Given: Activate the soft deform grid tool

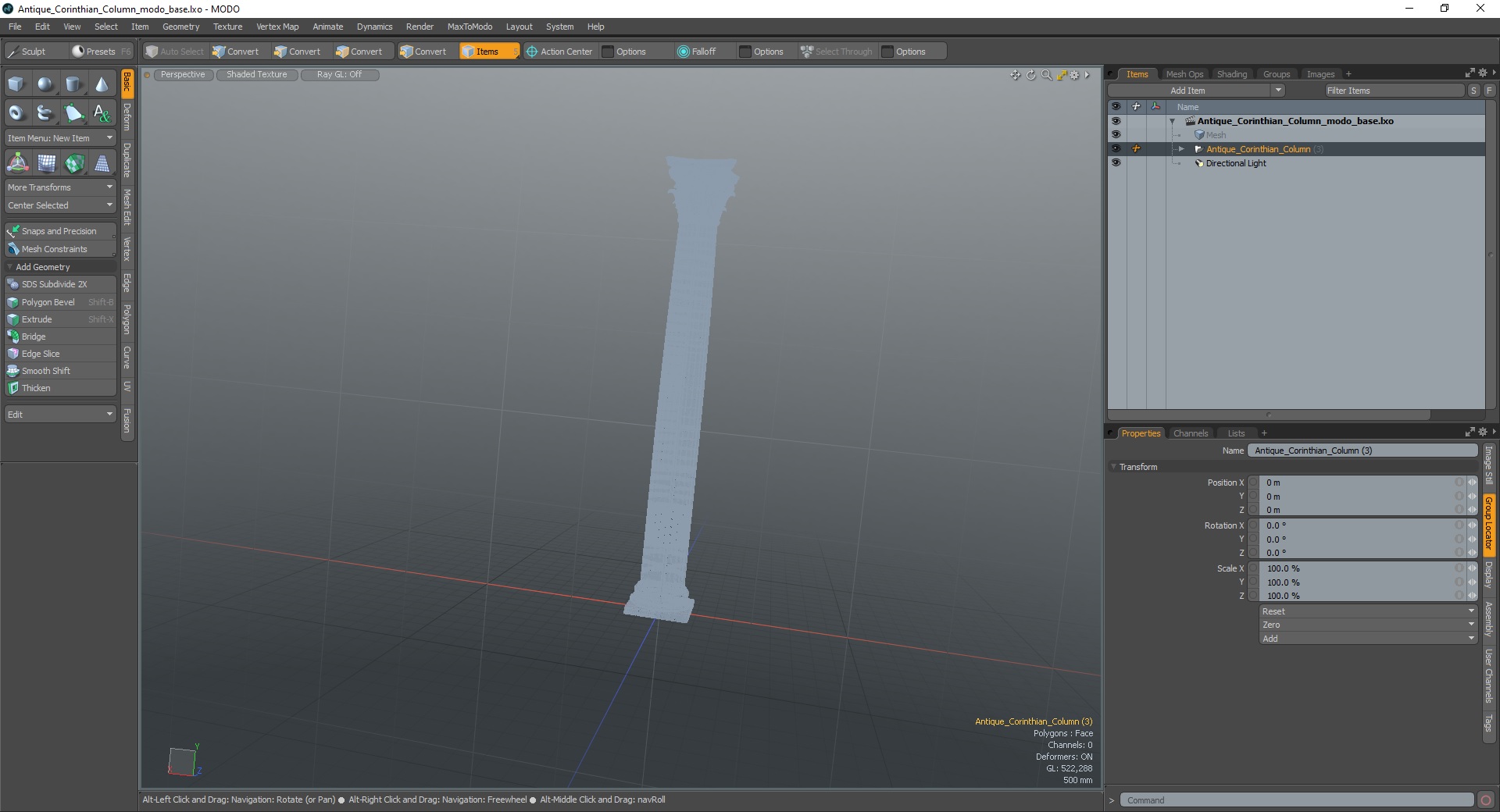Looking at the screenshot, I should pyautogui.click(x=46, y=163).
